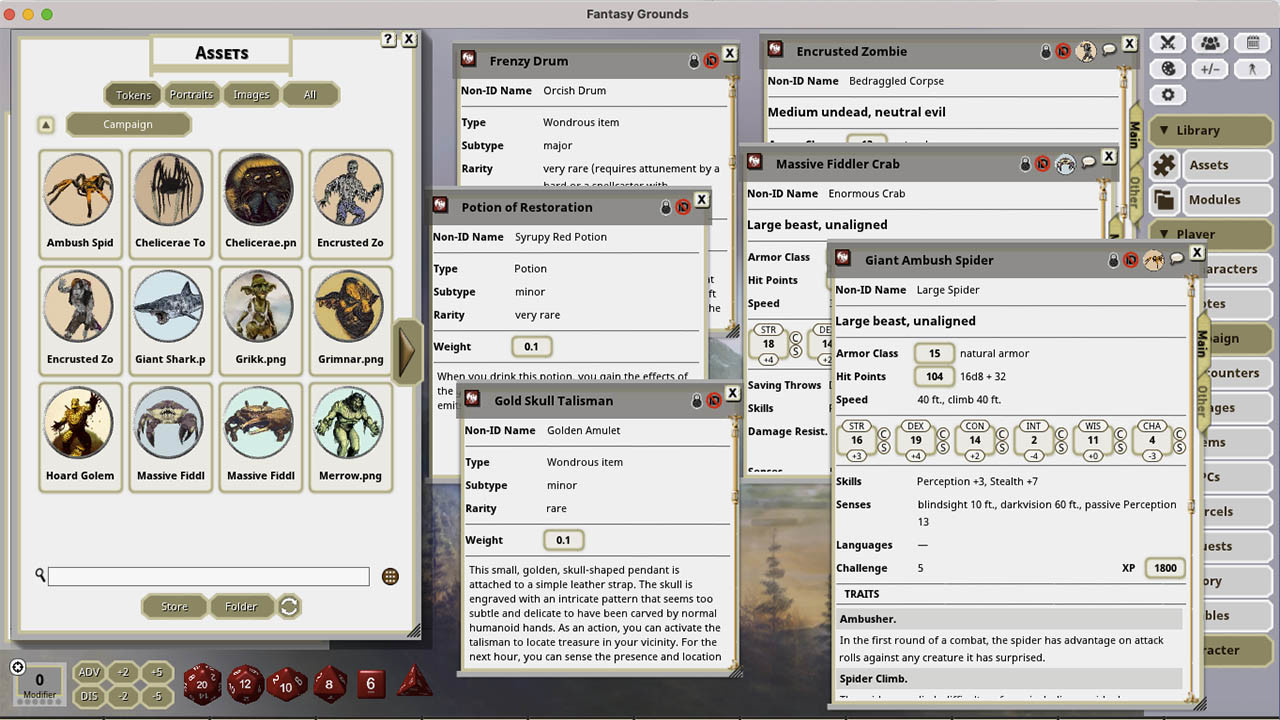
Task: Open the dice color palette icon
Action: point(1167,69)
